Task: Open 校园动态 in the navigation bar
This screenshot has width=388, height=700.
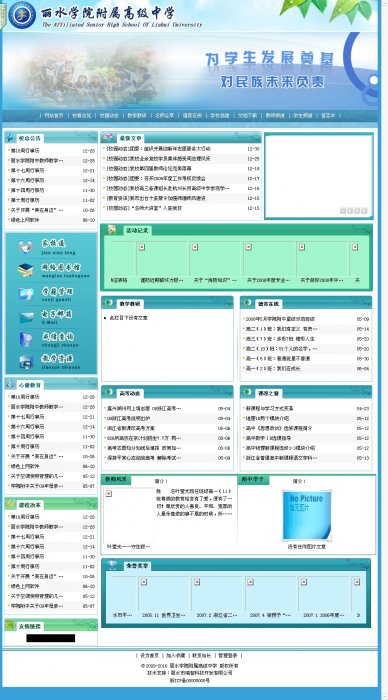Action: click(x=109, y=115)
